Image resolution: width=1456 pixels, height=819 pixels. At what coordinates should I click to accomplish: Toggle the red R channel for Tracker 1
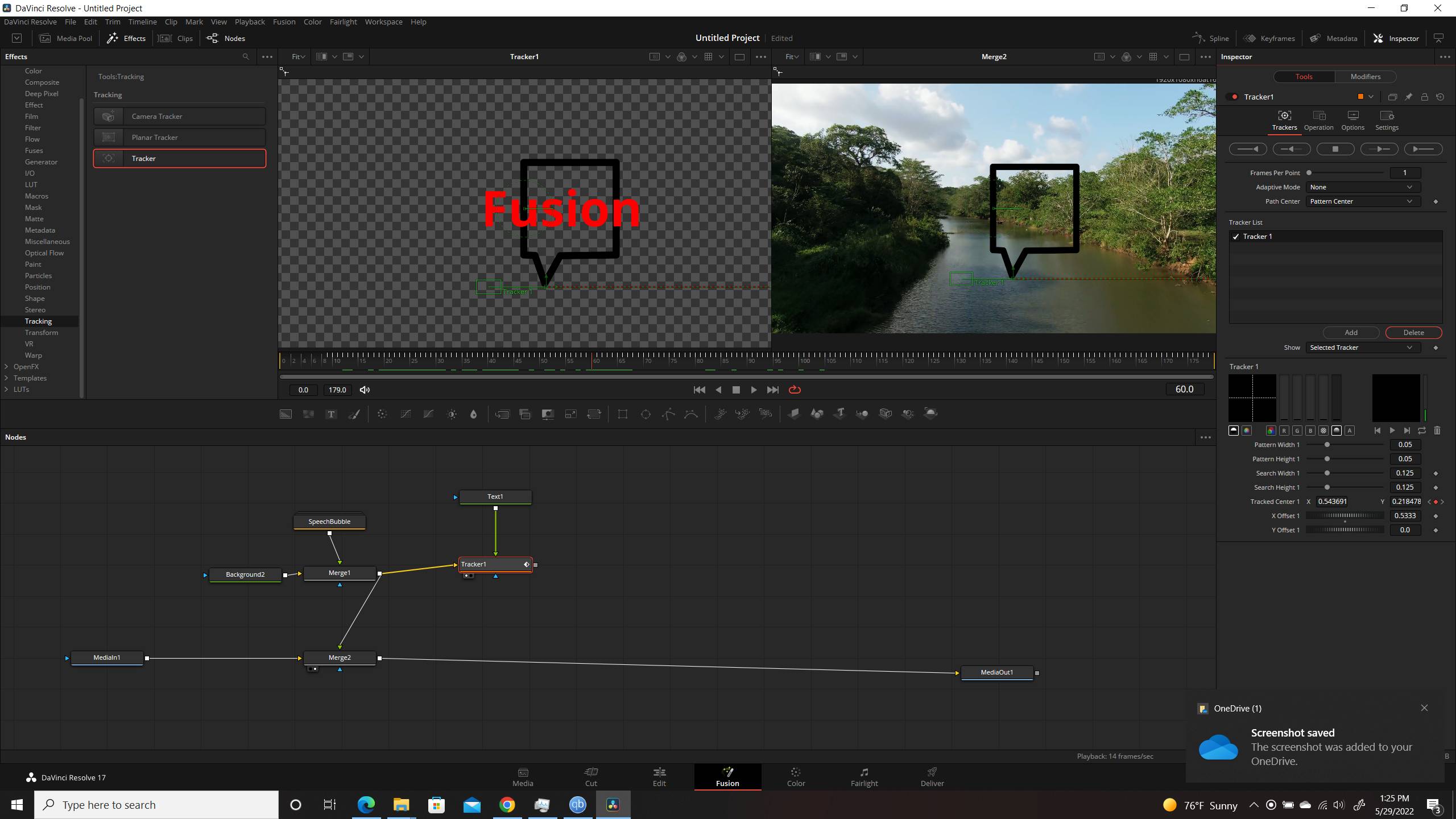point(1284,431)
